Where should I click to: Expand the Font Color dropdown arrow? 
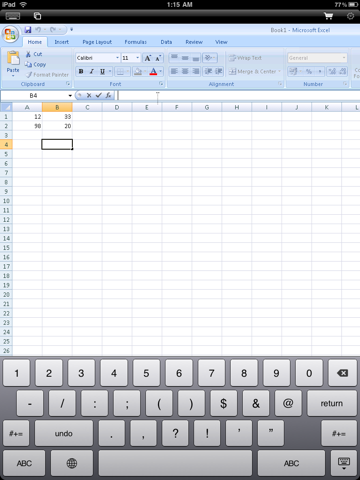(161, 71)
